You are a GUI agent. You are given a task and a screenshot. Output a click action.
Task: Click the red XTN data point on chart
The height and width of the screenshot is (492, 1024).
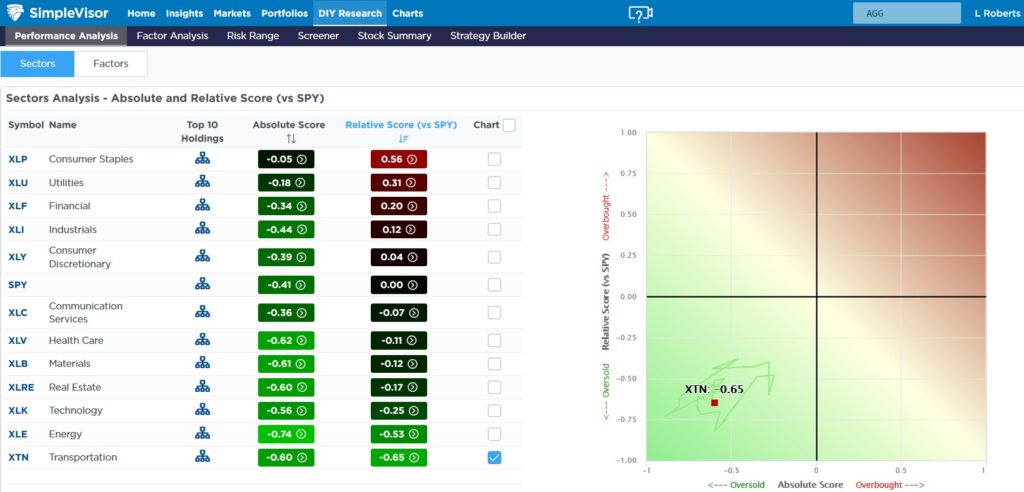pyautogui.click(x=714, y=403)
